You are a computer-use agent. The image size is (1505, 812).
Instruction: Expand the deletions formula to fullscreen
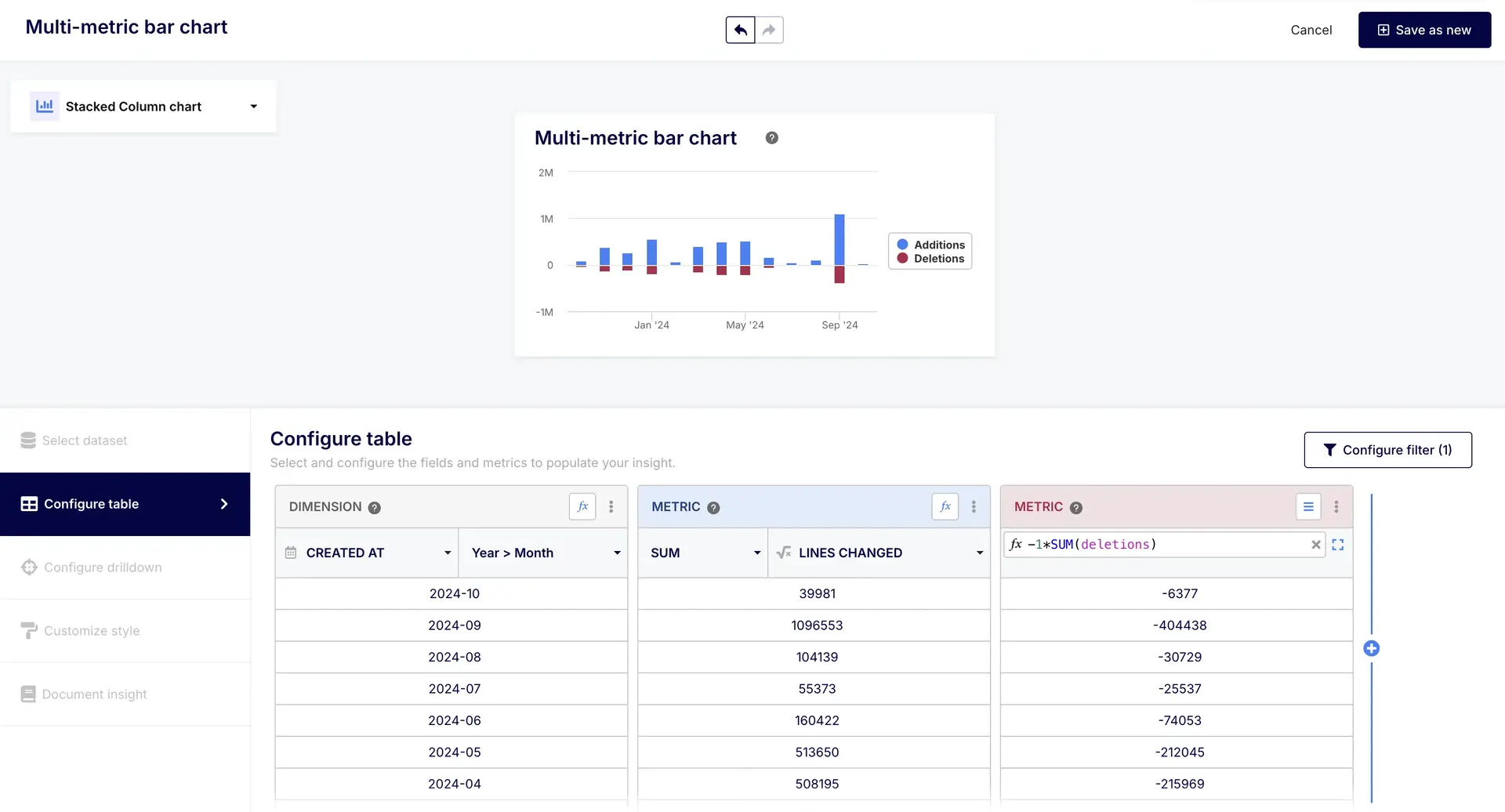pyautogui.click(x=1338, y=544)
